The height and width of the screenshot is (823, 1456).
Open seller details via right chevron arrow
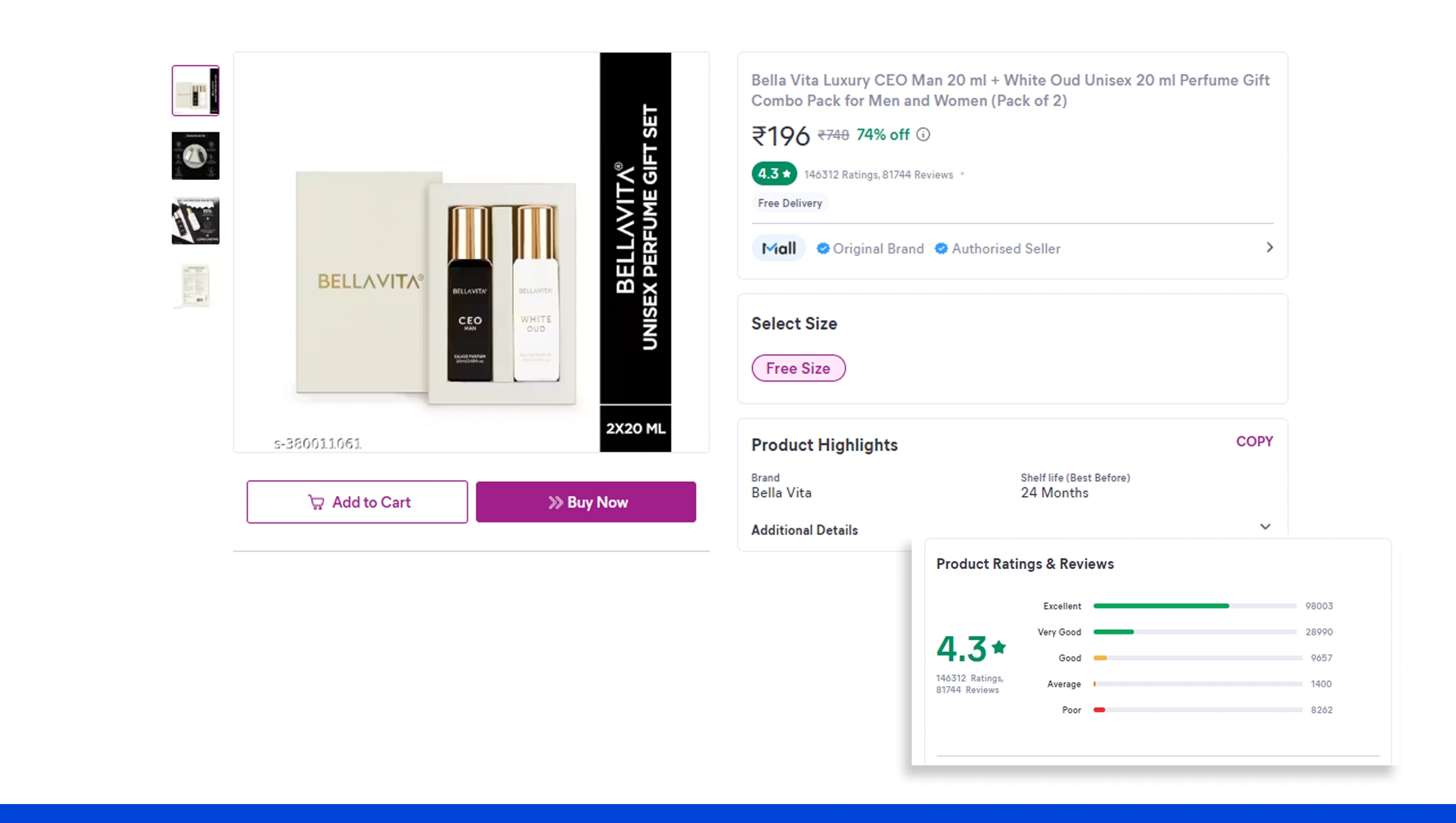1269,247
